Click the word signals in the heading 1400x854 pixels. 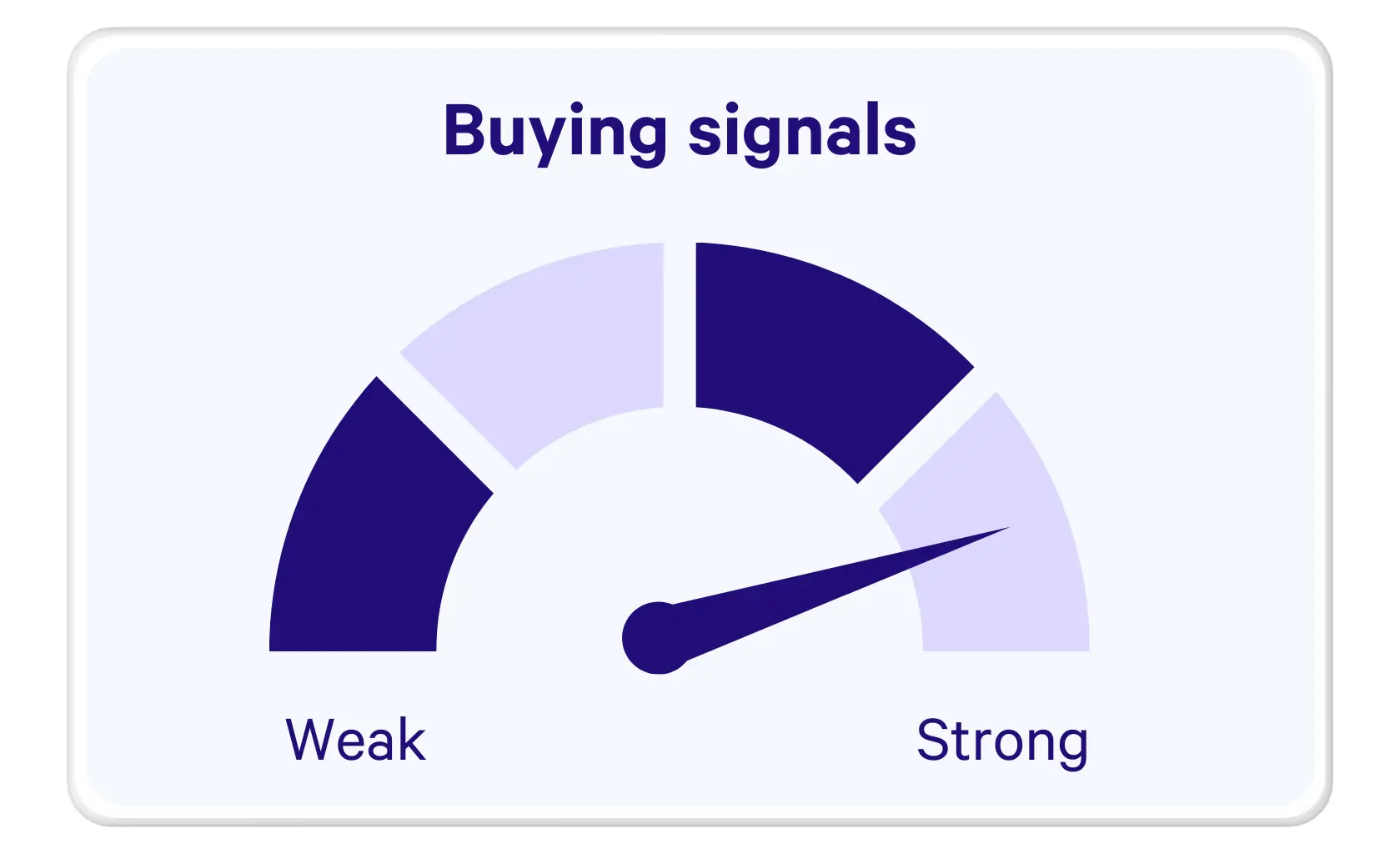click(802, 132)
